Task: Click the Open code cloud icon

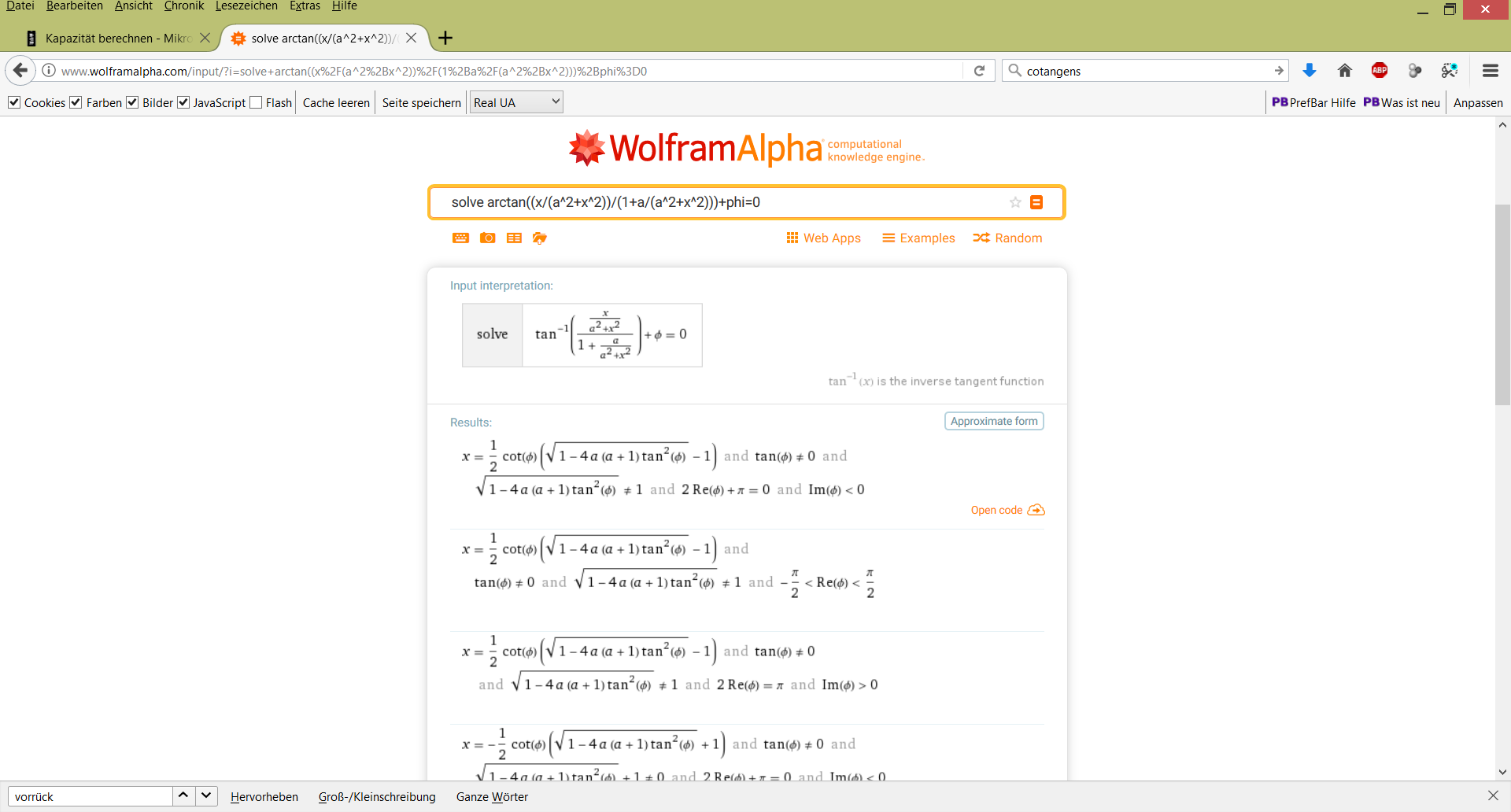Action: pyautogui.click(x=1036, y=510)
